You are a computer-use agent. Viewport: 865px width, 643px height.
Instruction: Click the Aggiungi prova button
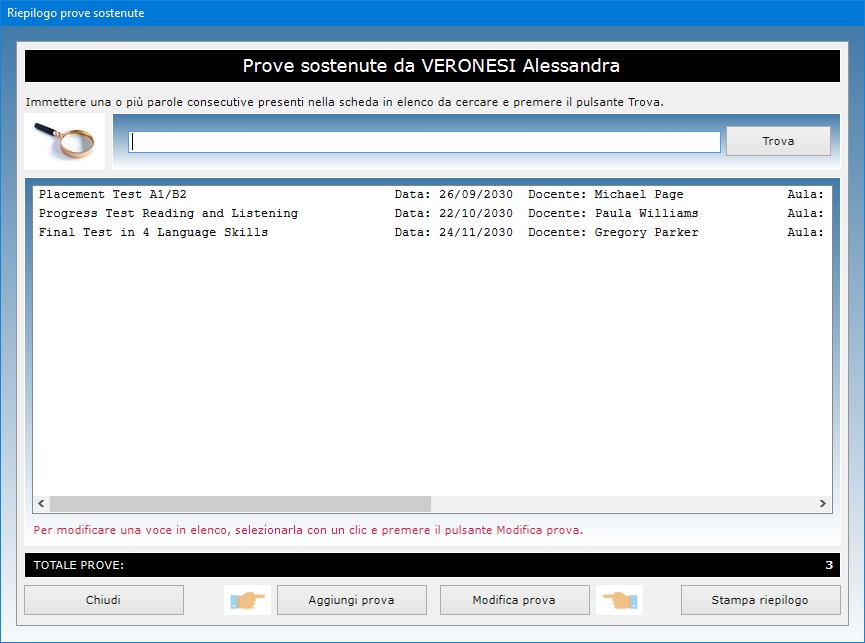pos(351,600)
